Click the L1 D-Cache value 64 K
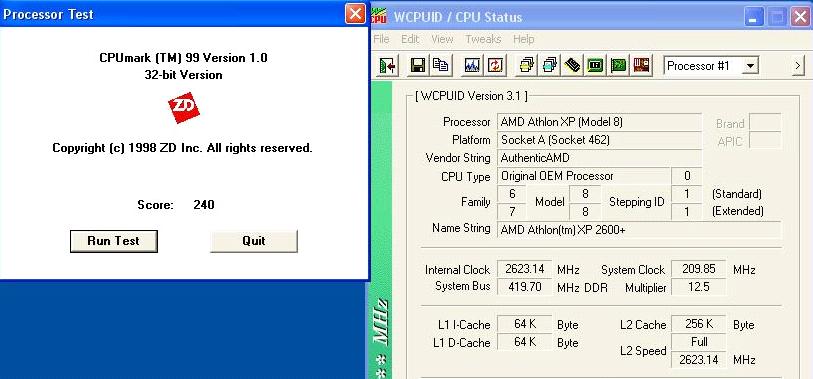The height and width of the screenshot is (379, 813). pyautogui.click(x=525, y=342)
